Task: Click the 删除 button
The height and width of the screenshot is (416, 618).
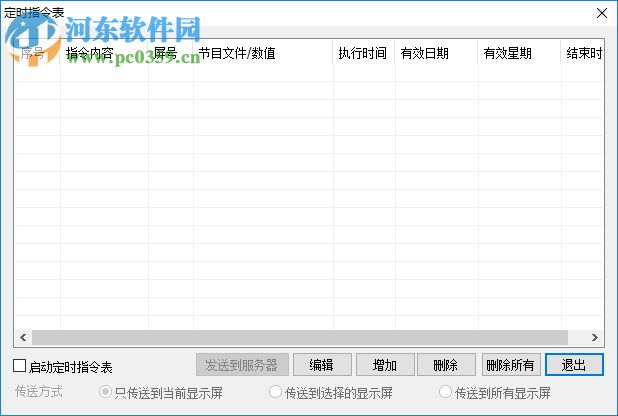Action: 446,365
